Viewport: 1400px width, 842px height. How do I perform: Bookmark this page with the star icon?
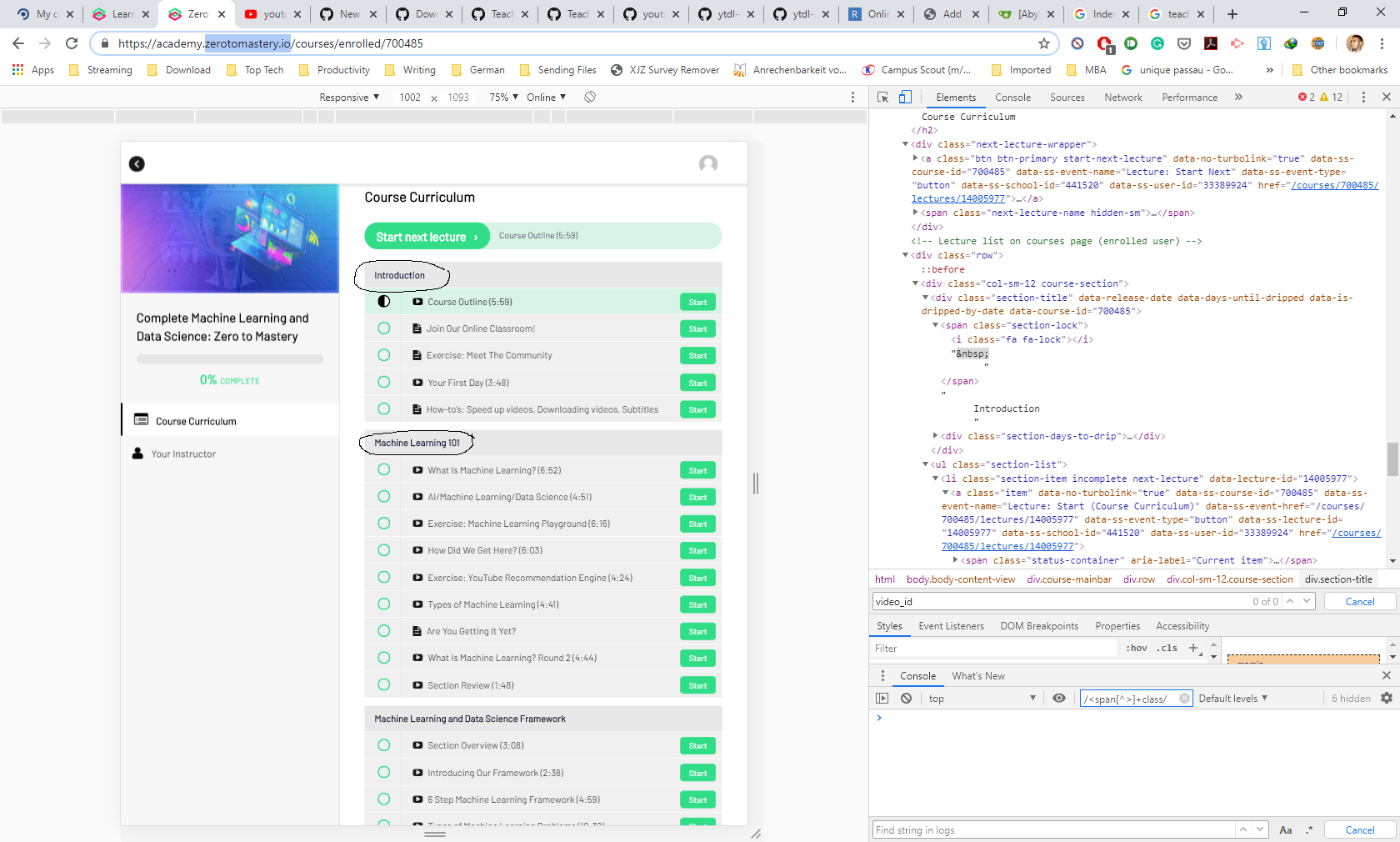coord(1044,43)
